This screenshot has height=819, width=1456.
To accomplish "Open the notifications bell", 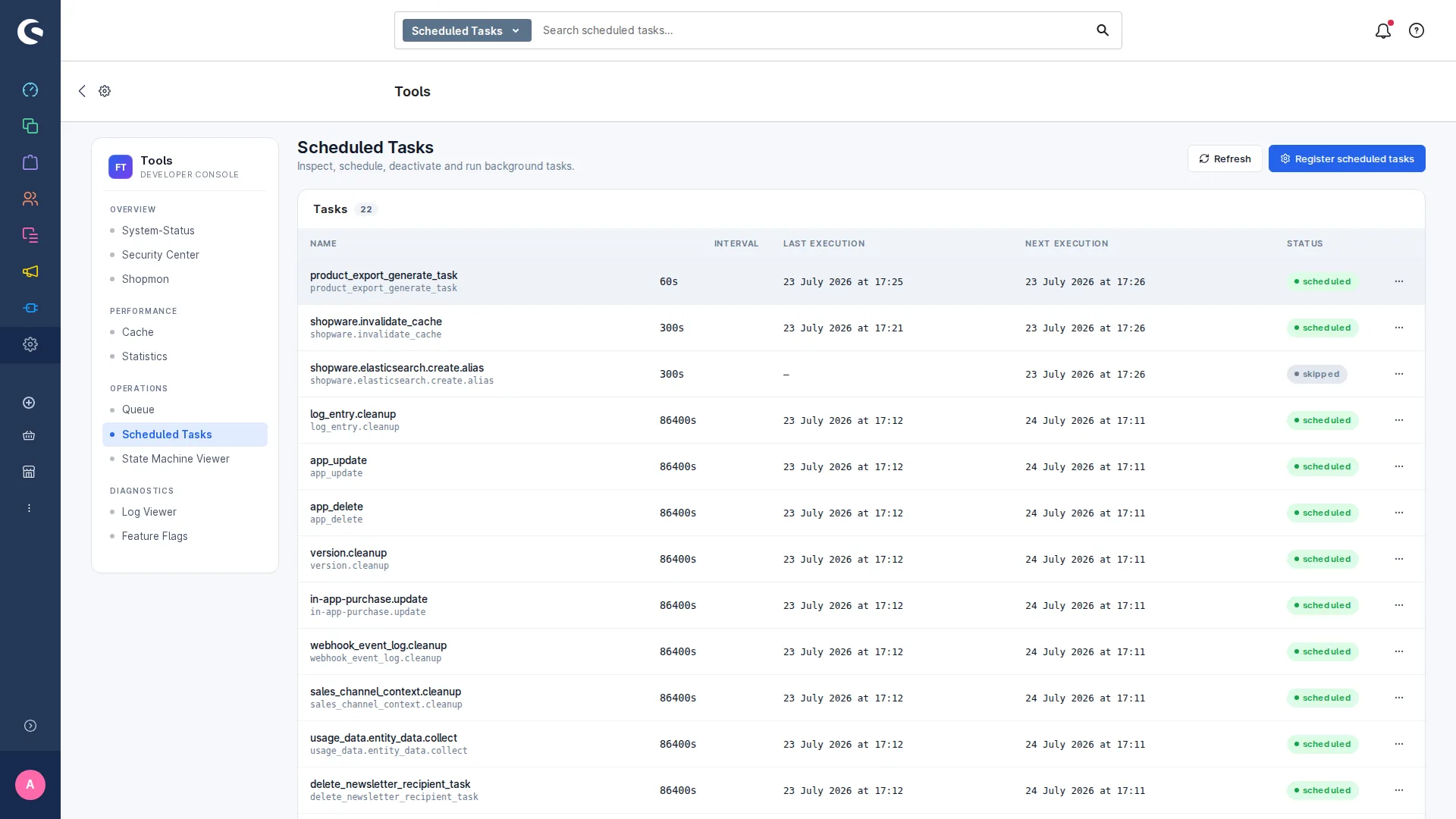I will tap(1383, 30).
